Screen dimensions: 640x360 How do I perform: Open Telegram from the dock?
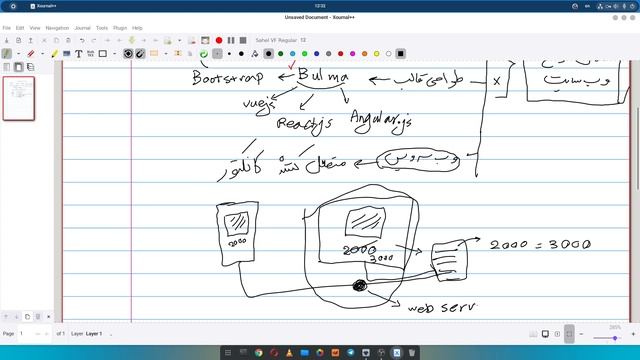tap(351, 353)
